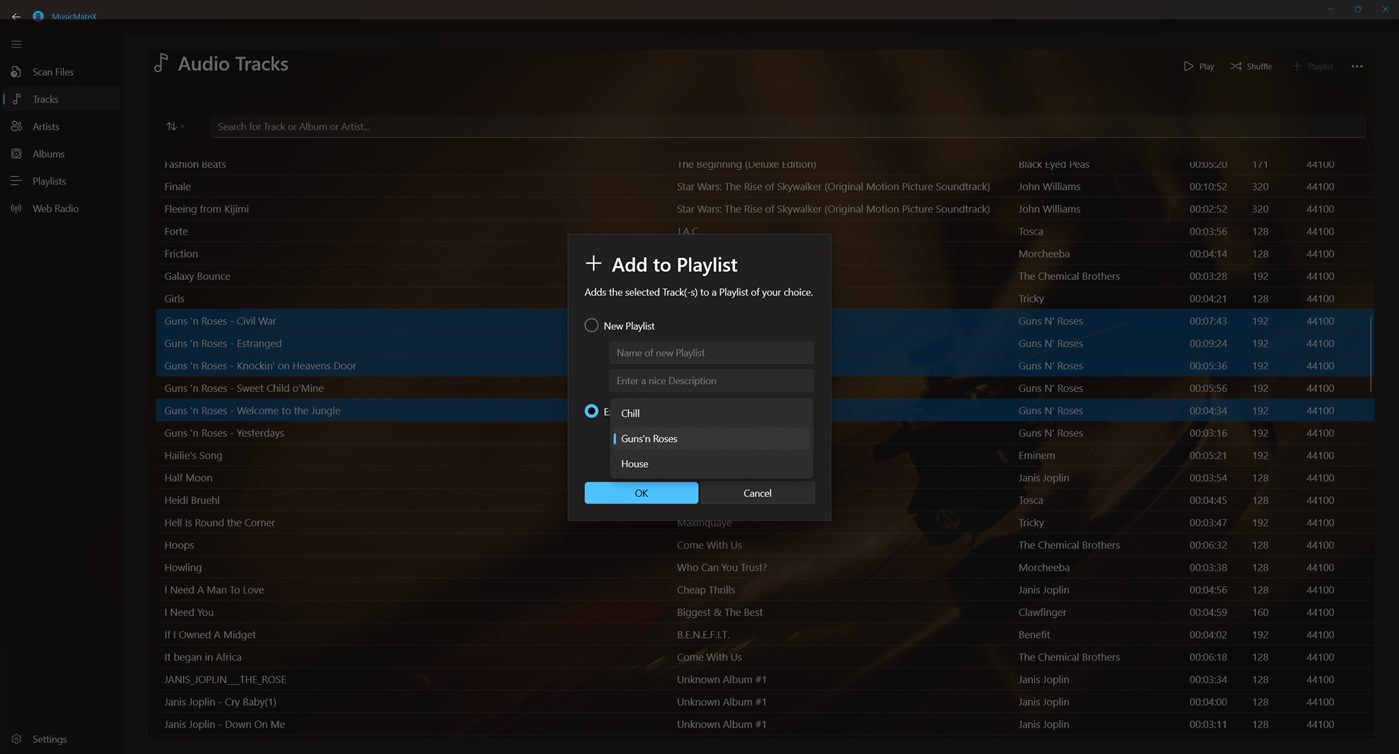Click album Who Can You Trust?
Viewport: 1399px width, 754px height.
(722, 567)
